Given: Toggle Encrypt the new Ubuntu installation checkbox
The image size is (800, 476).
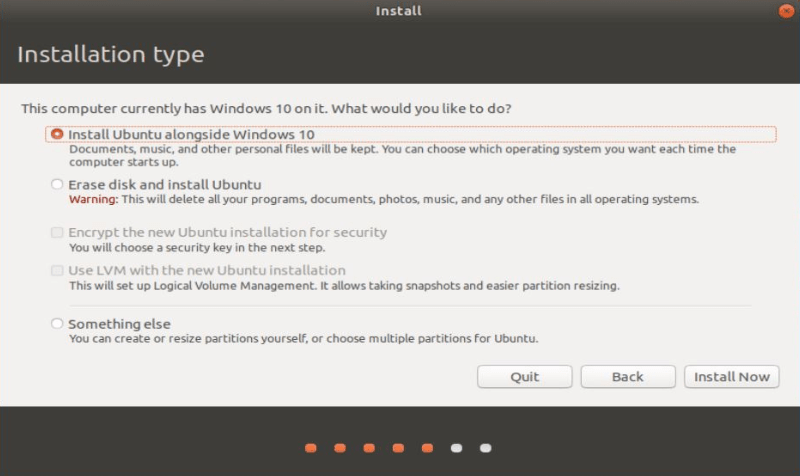Looking at the screenshot, I should [x=57, y=233].
